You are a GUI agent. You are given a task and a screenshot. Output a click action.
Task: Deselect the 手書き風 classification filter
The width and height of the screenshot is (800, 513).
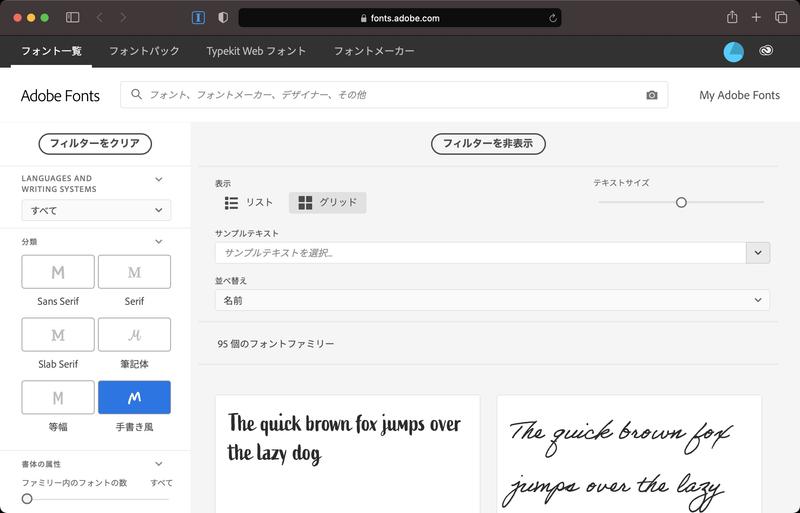coord(134,398)
